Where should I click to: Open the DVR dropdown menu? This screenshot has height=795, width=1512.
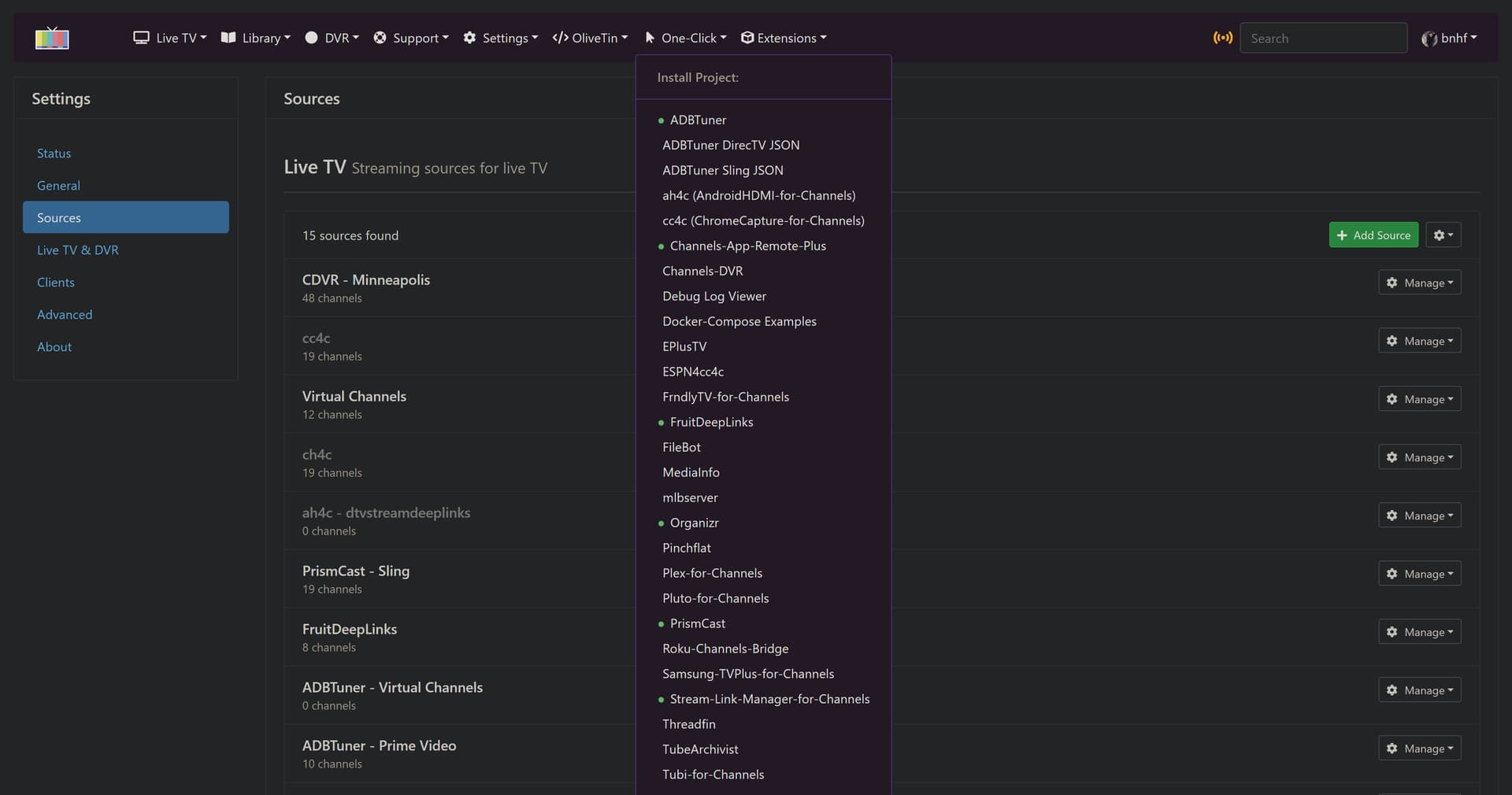click(332, 38)
